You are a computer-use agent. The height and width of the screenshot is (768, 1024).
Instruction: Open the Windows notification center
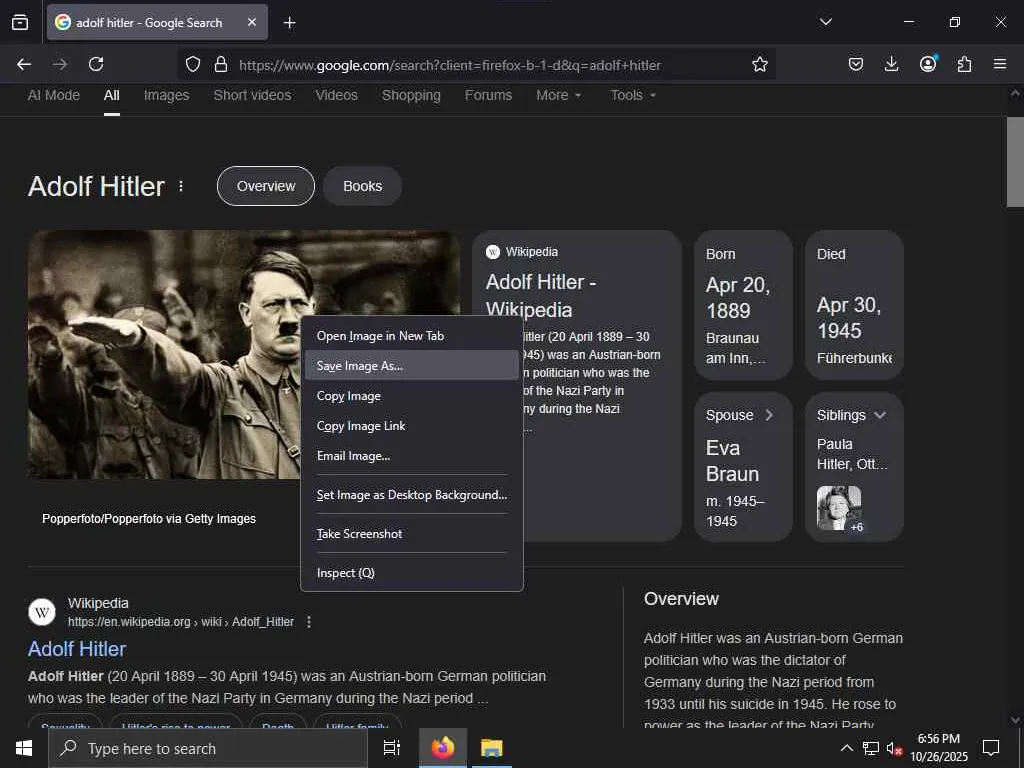click(x=991, y=748)
